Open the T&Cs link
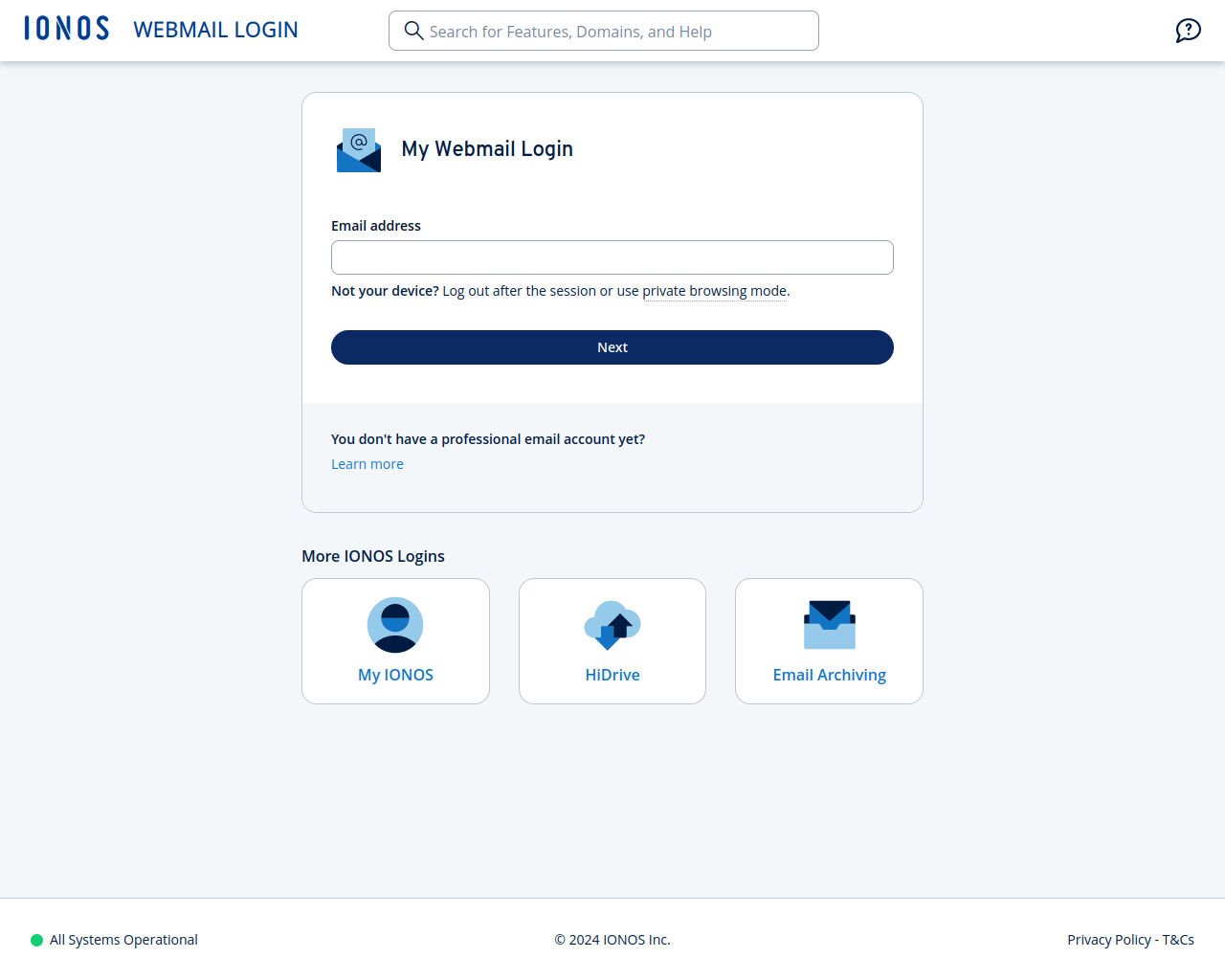The height and width of the screenshot is (980, 1225). click(1178, 940)
